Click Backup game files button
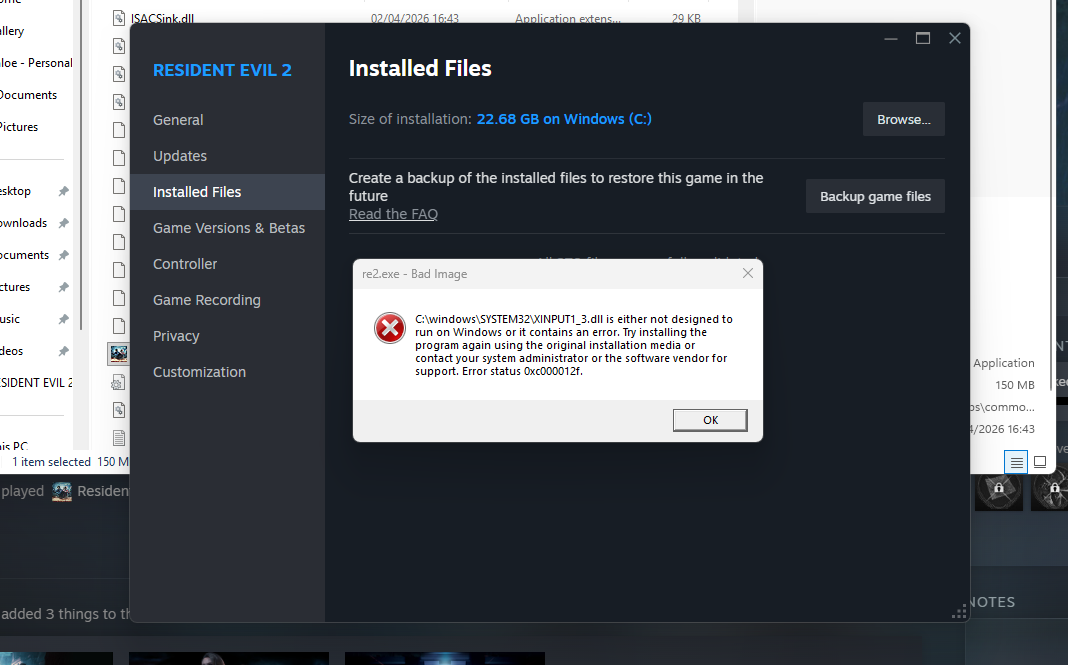Image resolution: width=1068 pixels, height=665 pixels. tap(875, 196)
